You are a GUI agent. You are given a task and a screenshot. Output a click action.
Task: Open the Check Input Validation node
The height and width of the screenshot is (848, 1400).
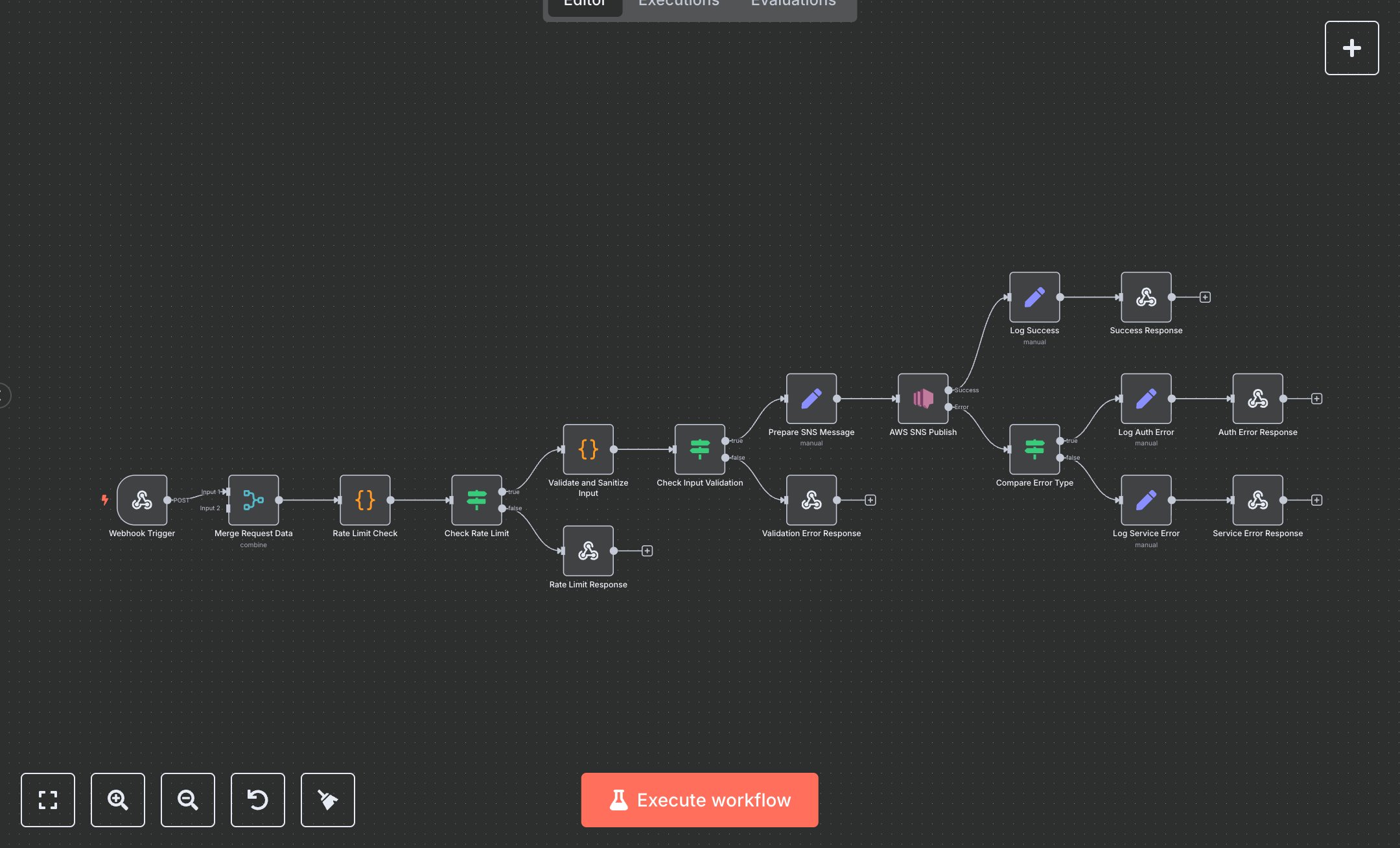pyautogui.click(x=699, y=450)
